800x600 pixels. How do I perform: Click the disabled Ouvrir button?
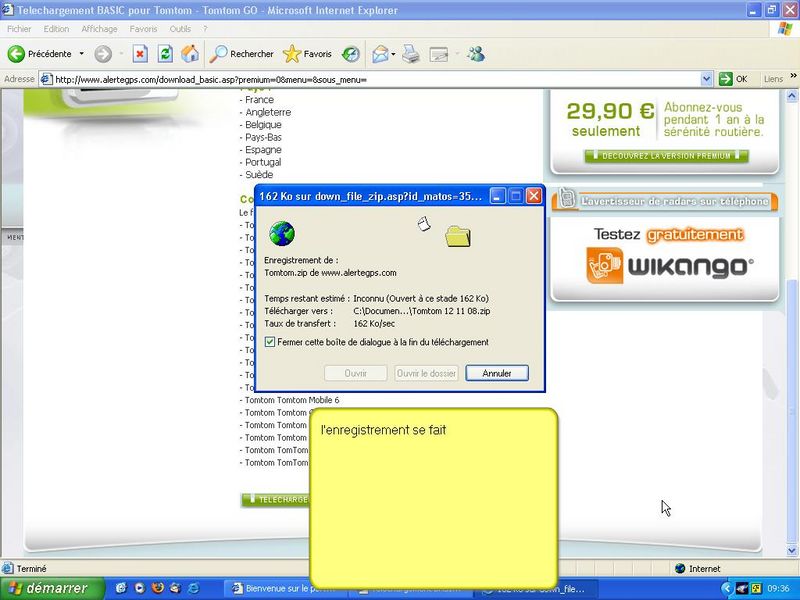point(356,373)
